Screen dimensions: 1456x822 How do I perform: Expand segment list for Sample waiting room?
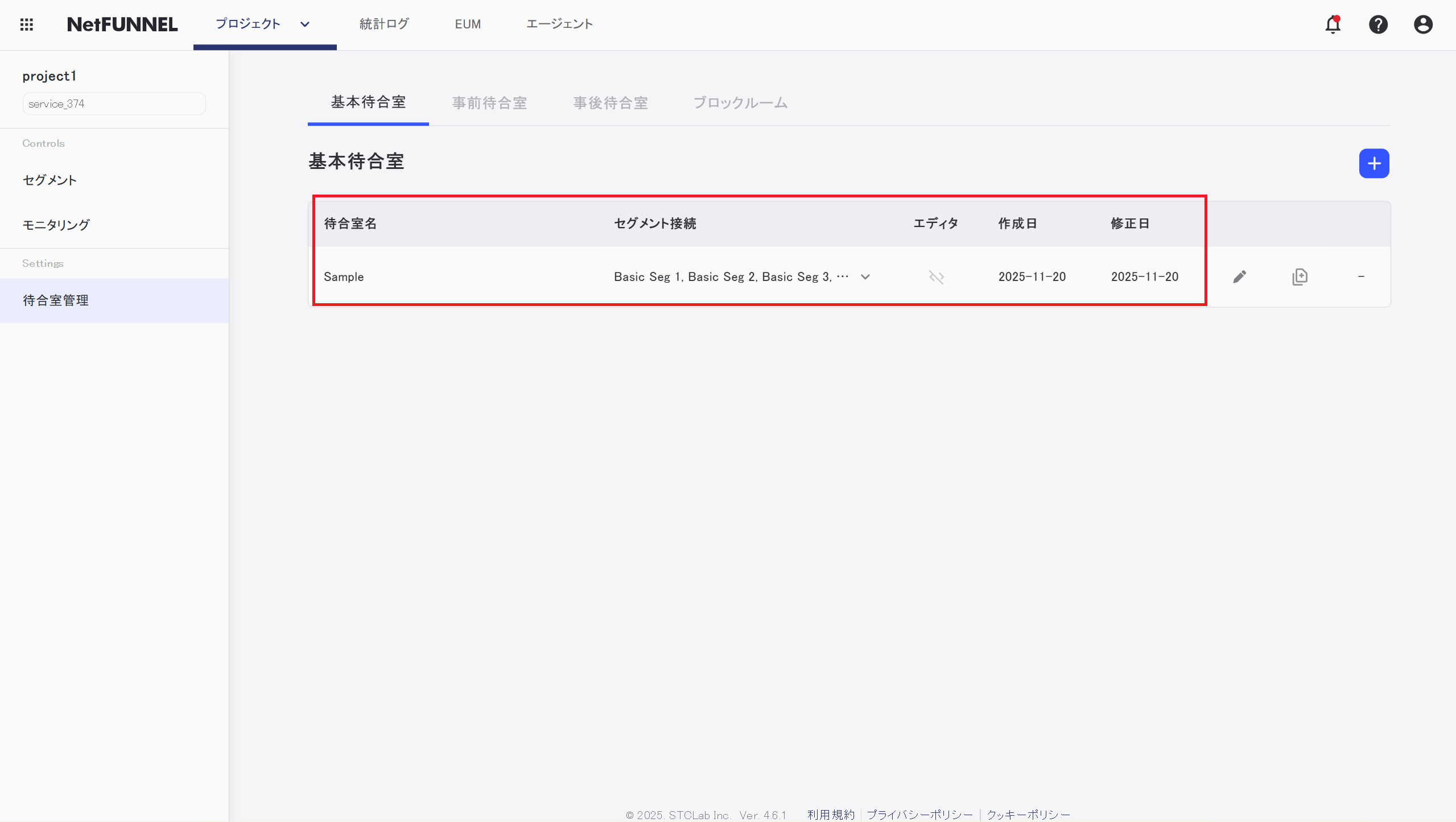865,277
